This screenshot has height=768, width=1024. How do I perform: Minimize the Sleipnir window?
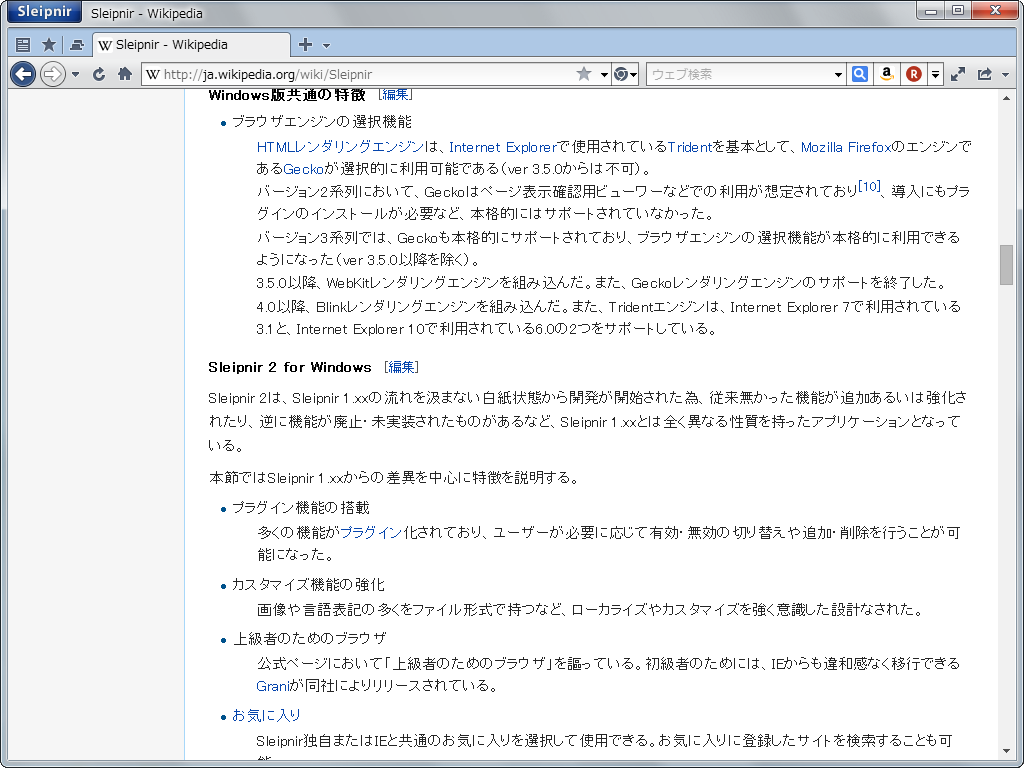931,10
